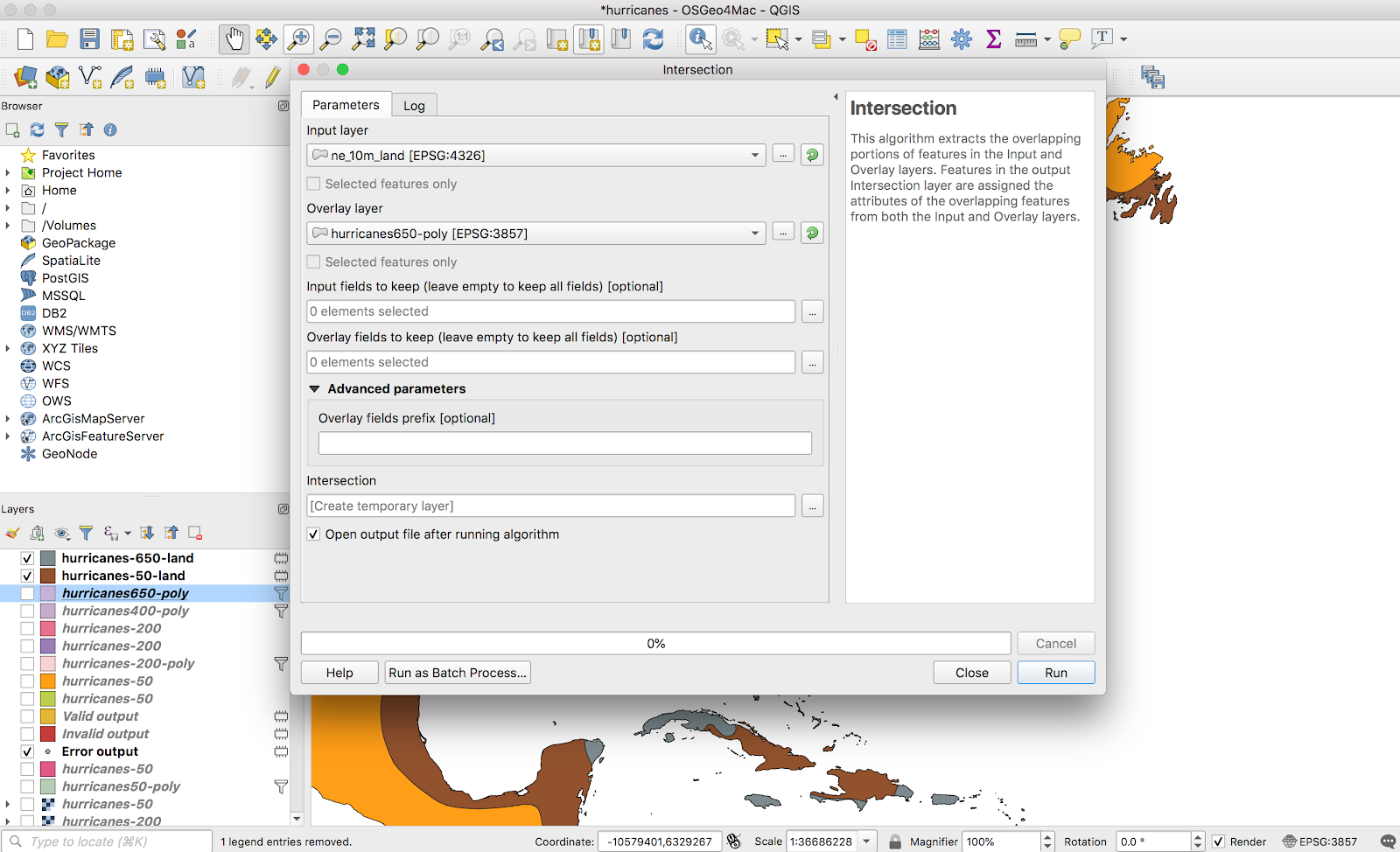1400x852 pixels.
Task: Expand the Project Home browser item
Action: click(x=8, y=173)
